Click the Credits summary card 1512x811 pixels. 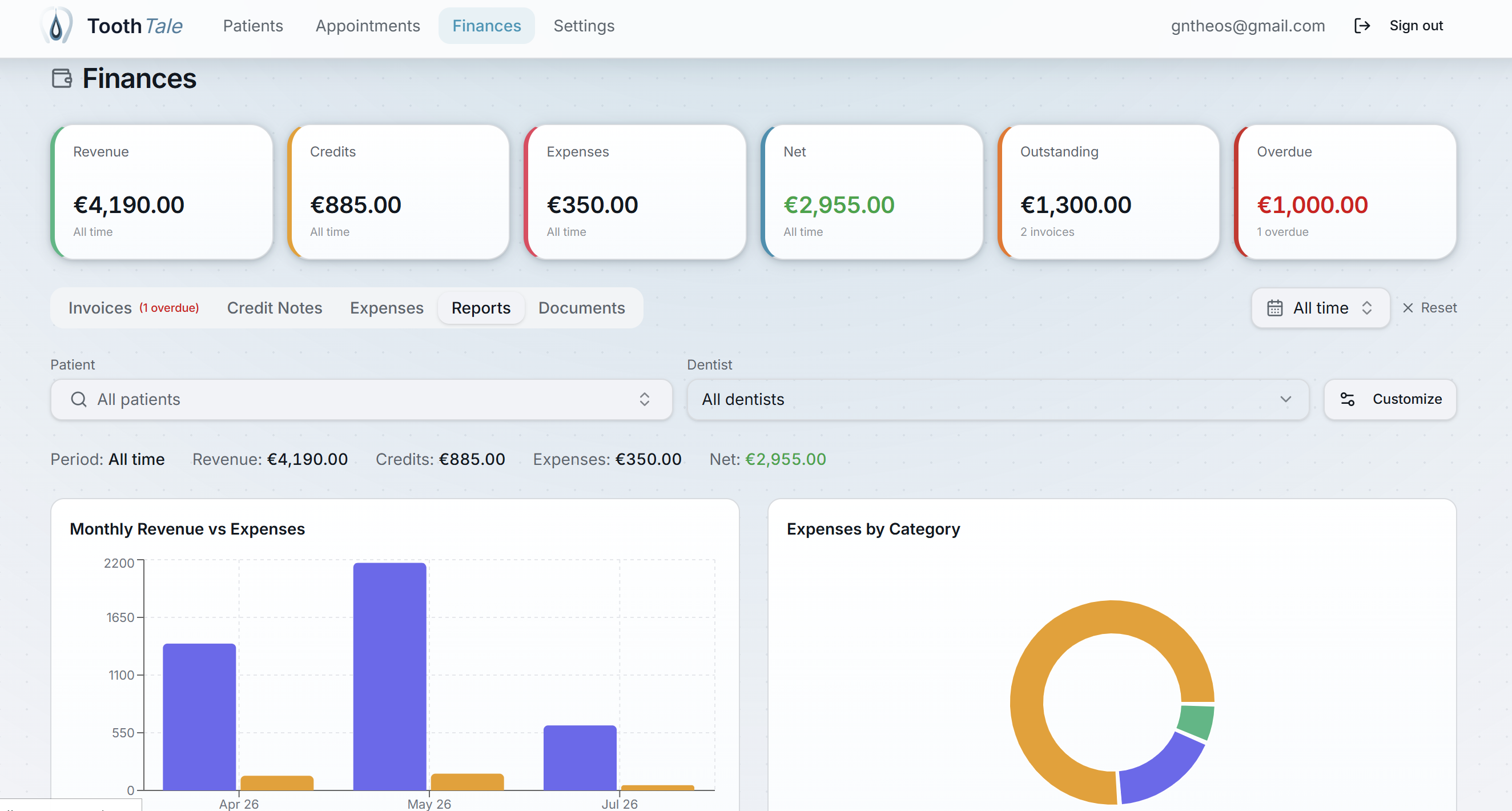tap(399, 192)
